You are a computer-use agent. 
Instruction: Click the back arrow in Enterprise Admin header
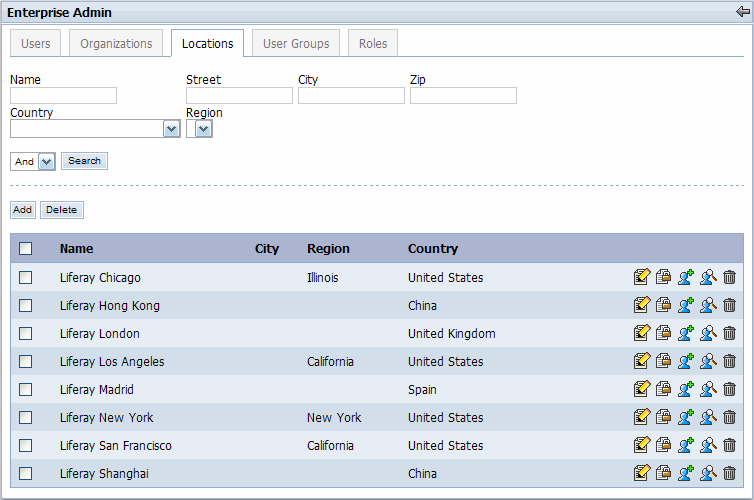click(742, 12)
